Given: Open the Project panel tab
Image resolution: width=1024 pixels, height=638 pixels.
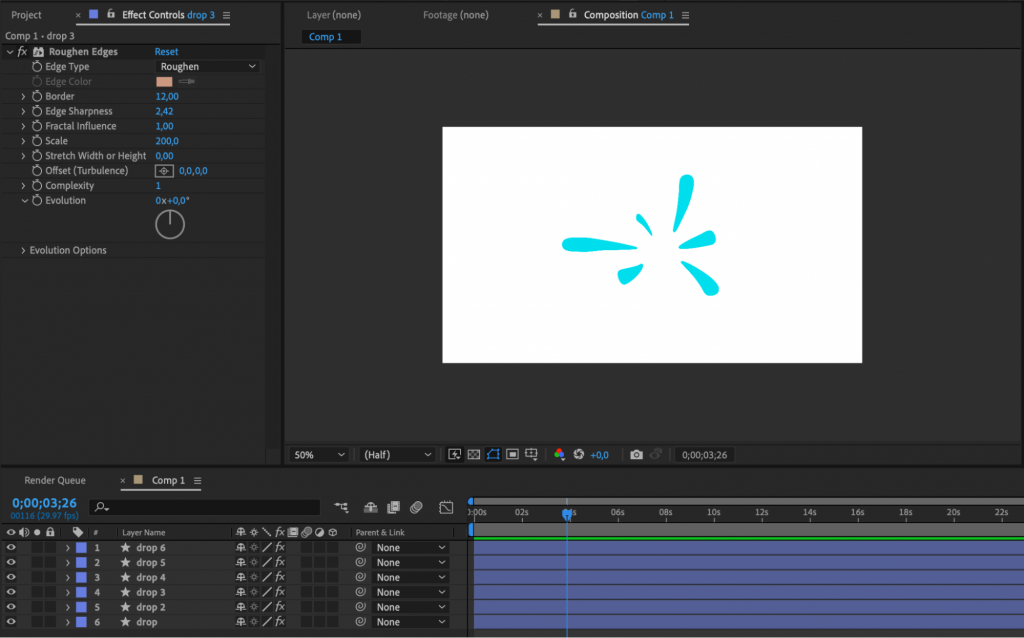Looking at the screenshot, I should (x=25, y=15).
